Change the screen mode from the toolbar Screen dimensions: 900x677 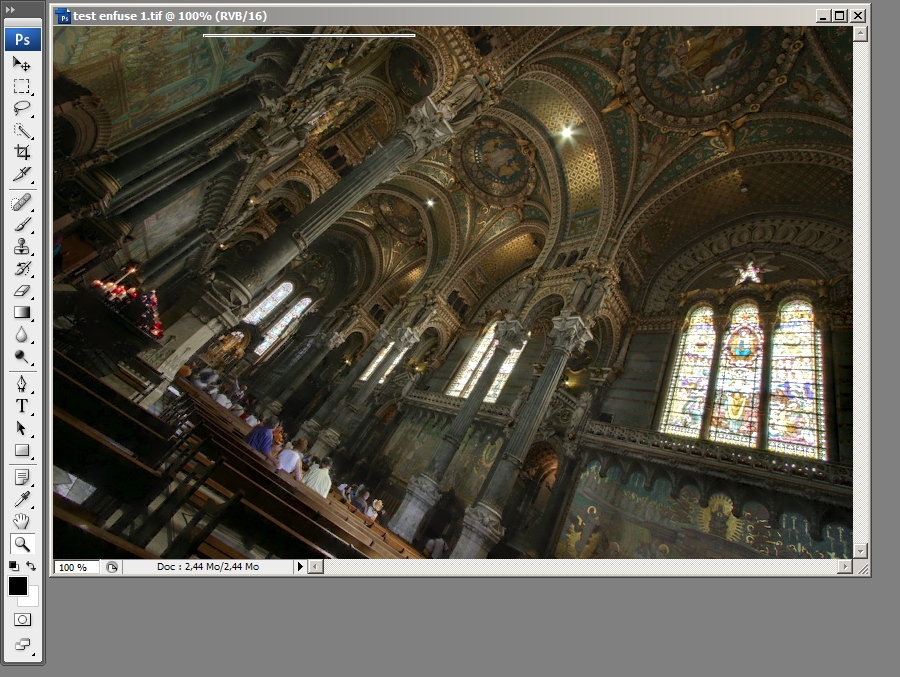coord(22,644)
